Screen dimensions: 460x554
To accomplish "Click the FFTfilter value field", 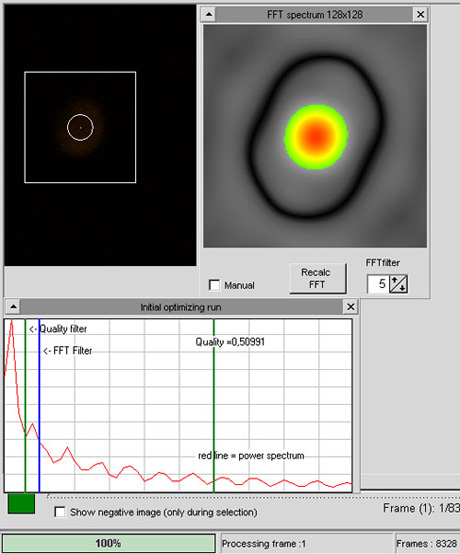I will 378,284.
